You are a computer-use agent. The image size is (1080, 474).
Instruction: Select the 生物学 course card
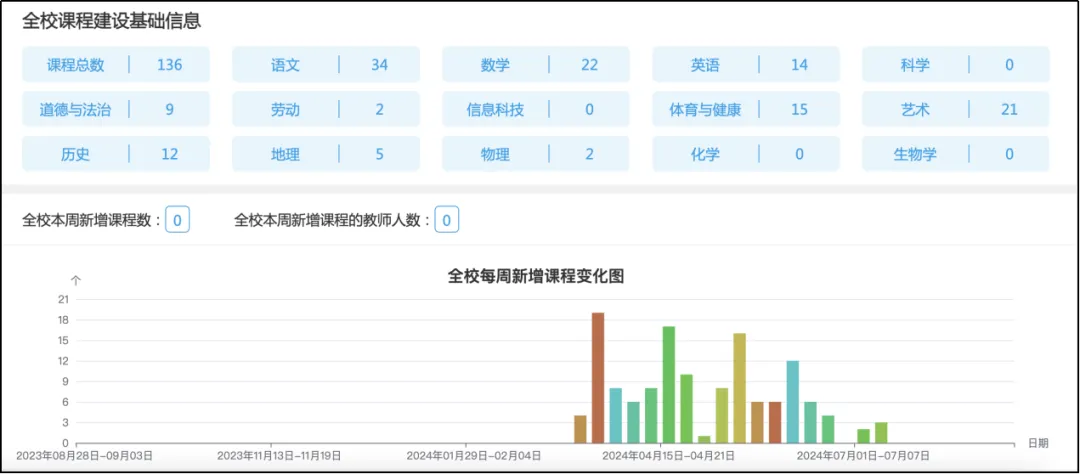pyautogui.click(x=956, y=155)
